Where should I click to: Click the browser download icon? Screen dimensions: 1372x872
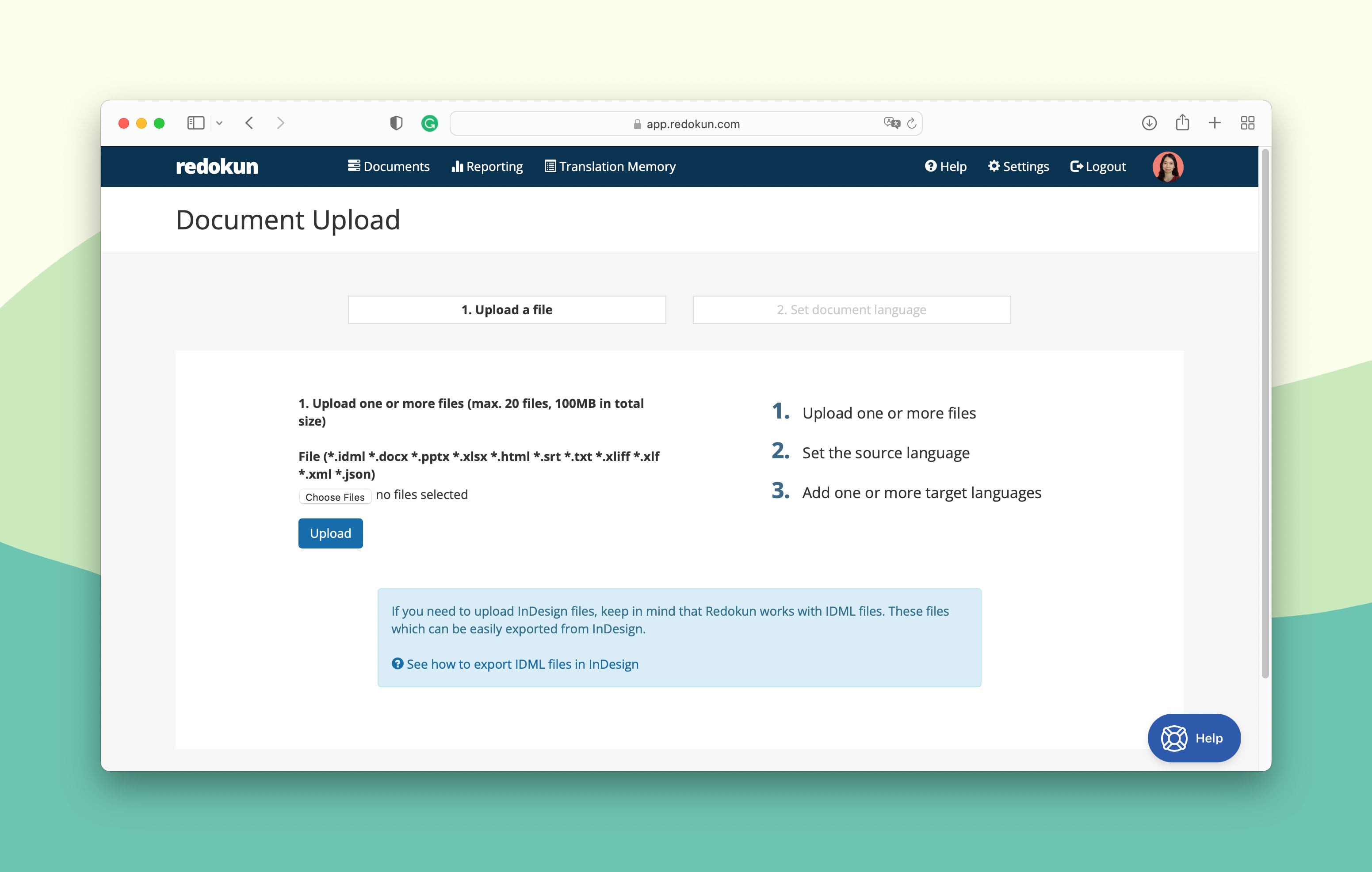[1149, 122]
